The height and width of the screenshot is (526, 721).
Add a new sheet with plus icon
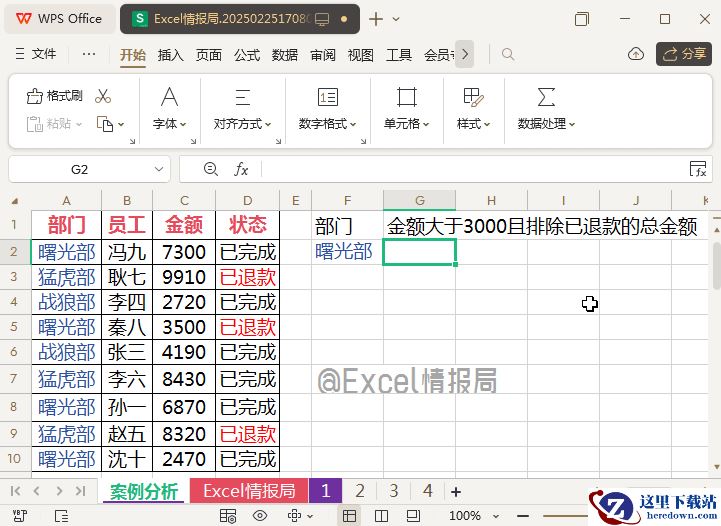[x=456, y=492]
